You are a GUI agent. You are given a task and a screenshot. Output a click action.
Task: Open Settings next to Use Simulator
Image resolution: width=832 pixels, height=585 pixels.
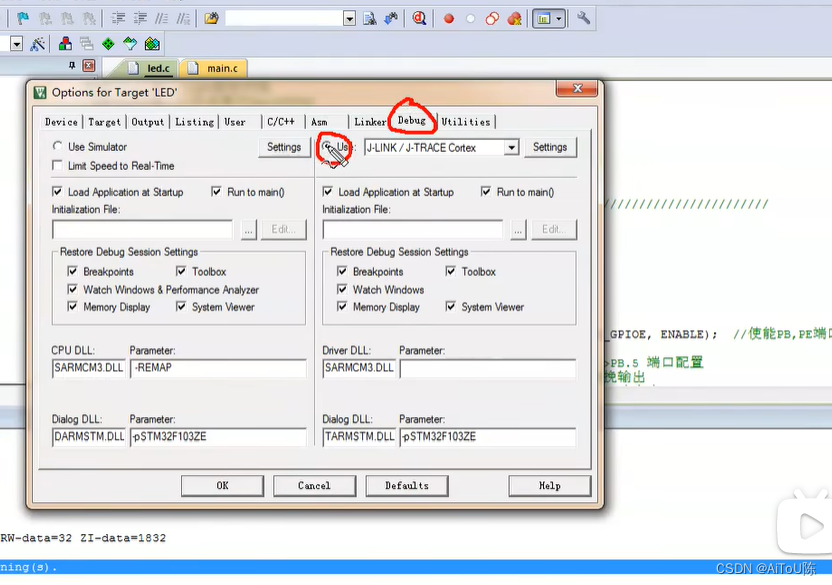284,147
